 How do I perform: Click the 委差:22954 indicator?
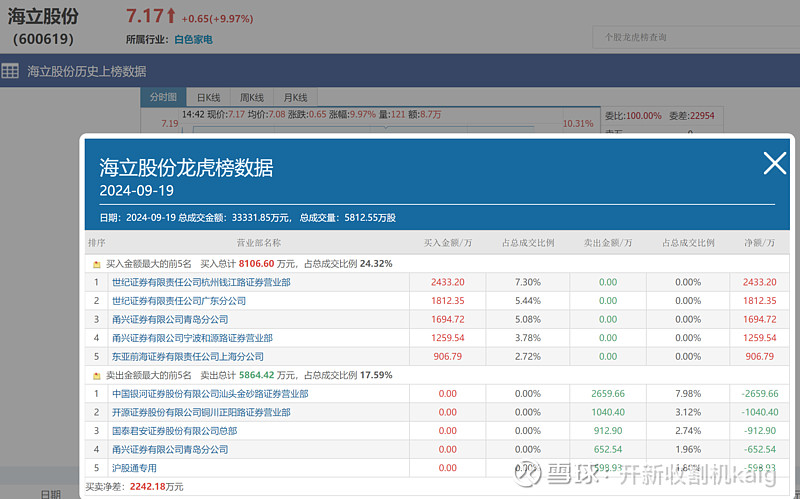click(691, 116)
